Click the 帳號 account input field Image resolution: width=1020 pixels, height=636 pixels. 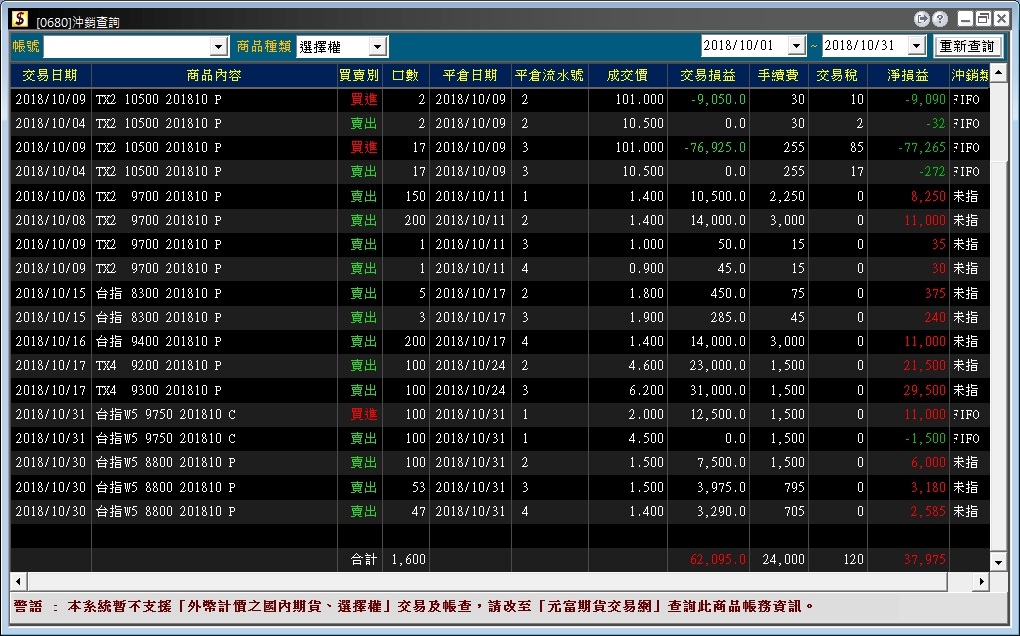(x=128, y=47)
